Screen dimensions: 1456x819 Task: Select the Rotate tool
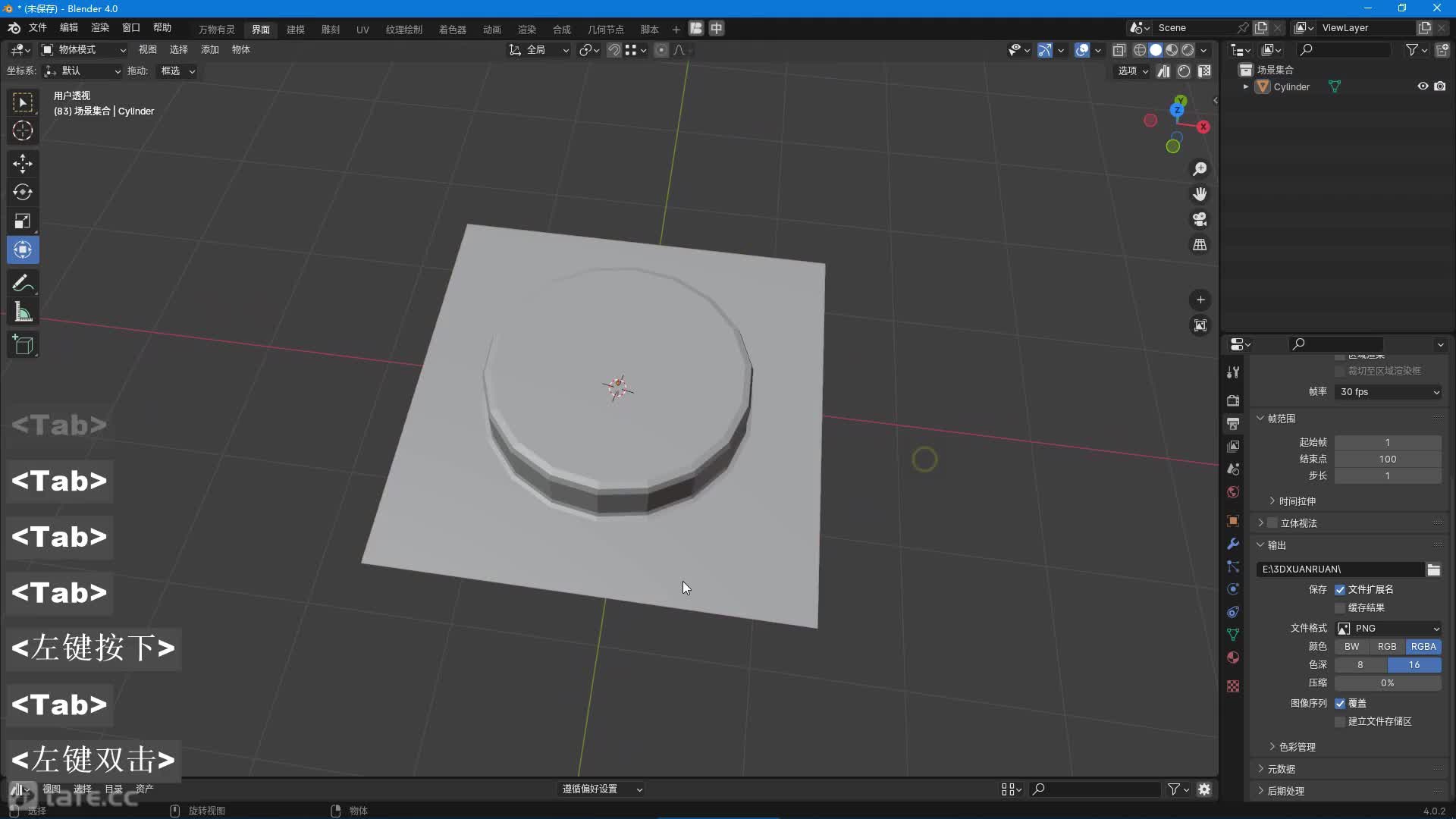pyautogui.click(x=23, y=193)
